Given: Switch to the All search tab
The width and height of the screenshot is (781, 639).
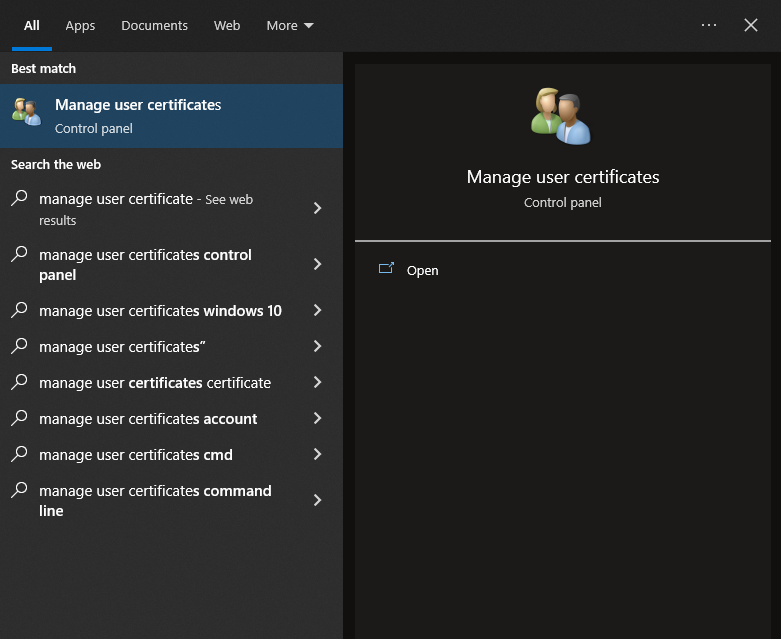Looking at the screenshot, I should coord(31,25).
